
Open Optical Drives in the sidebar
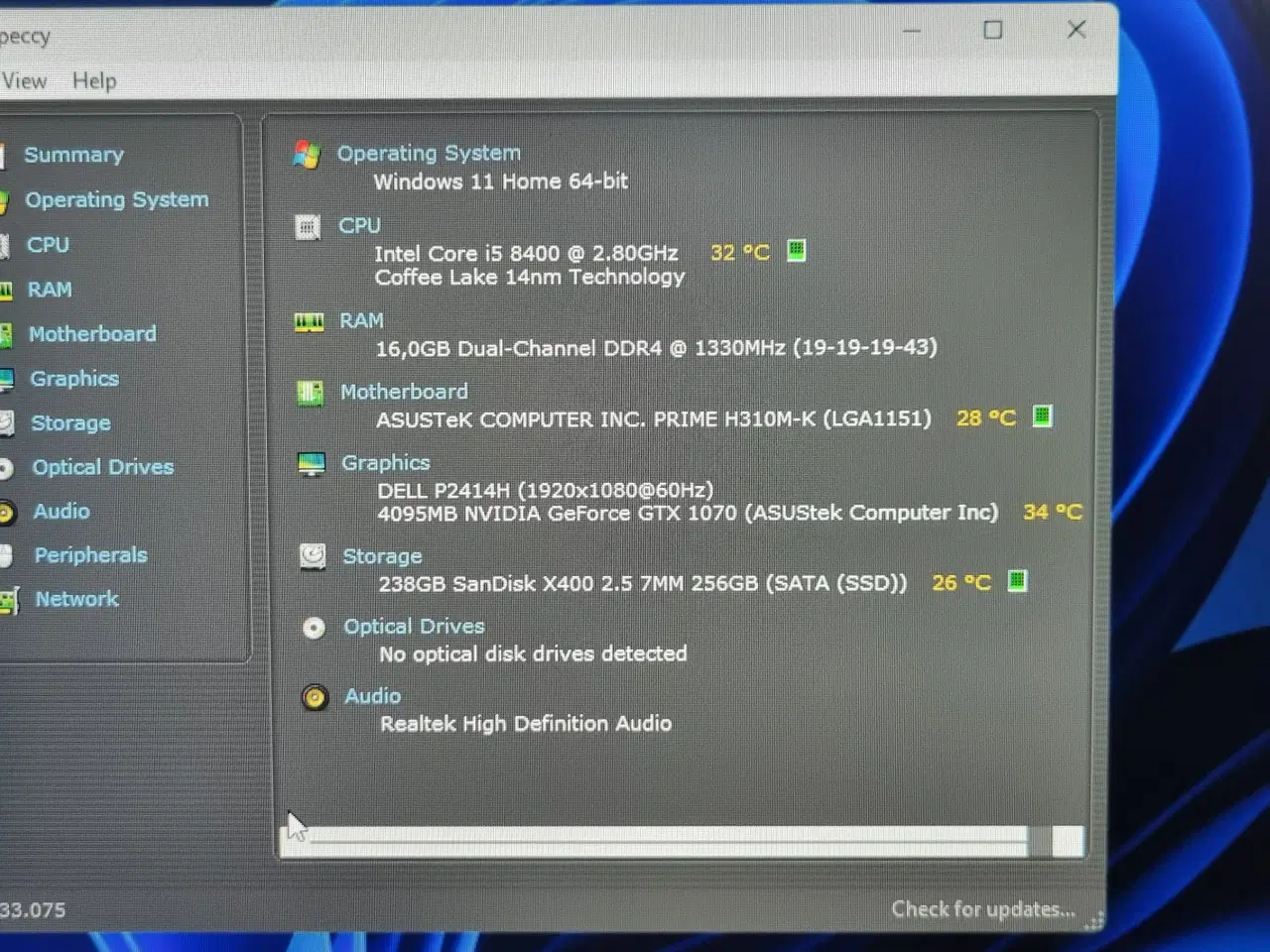pos(103,467)
